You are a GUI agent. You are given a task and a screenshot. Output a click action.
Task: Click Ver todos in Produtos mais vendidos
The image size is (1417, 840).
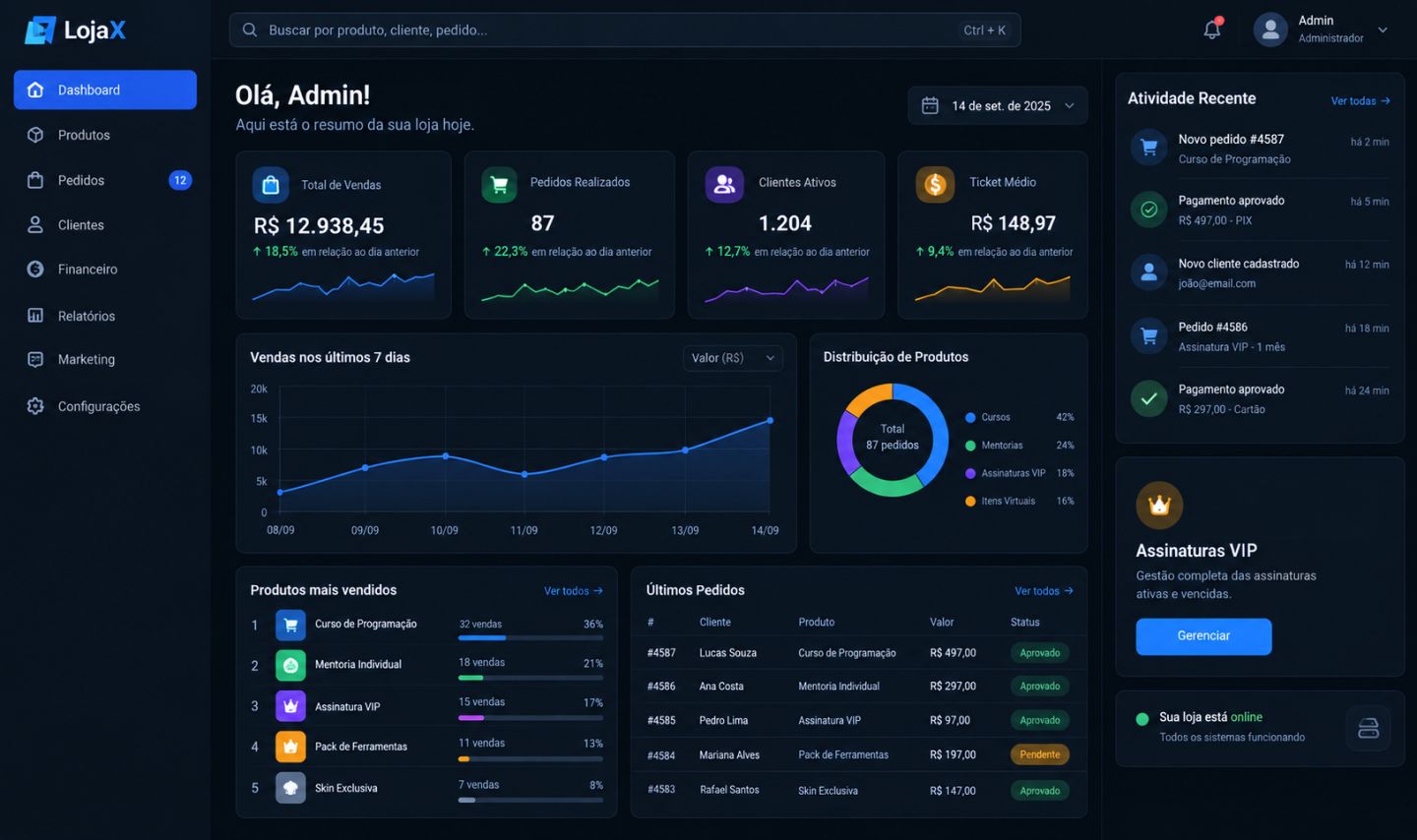click(574, 591)
